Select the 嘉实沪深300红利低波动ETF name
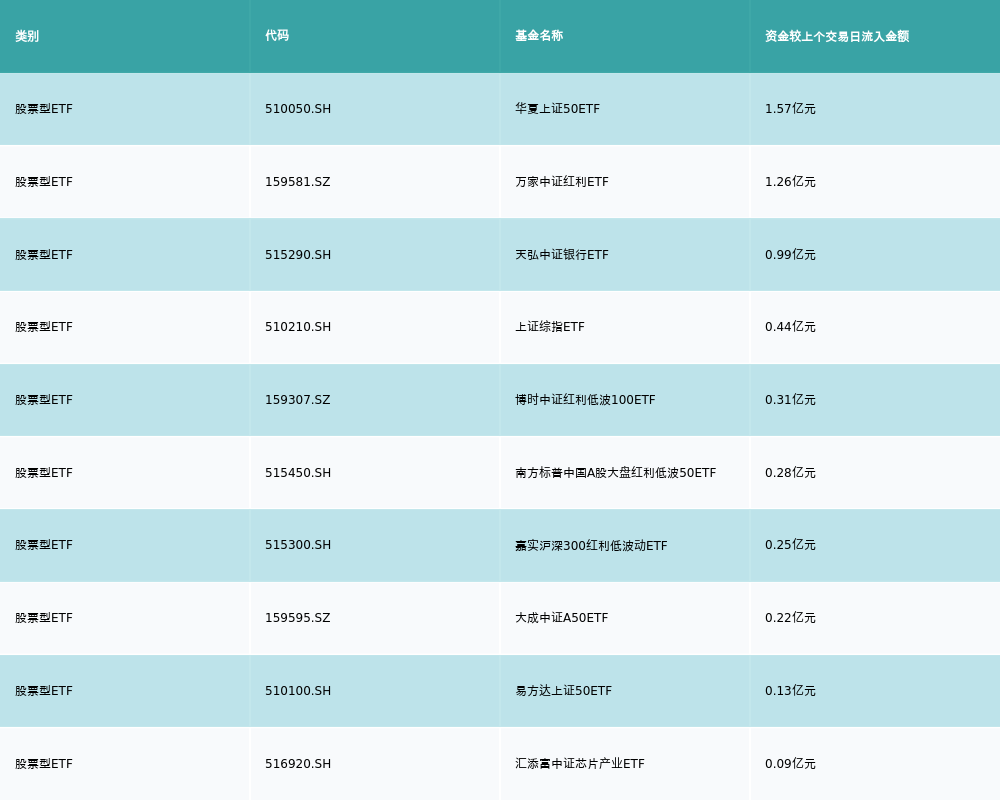 click(x=591, y=546)
